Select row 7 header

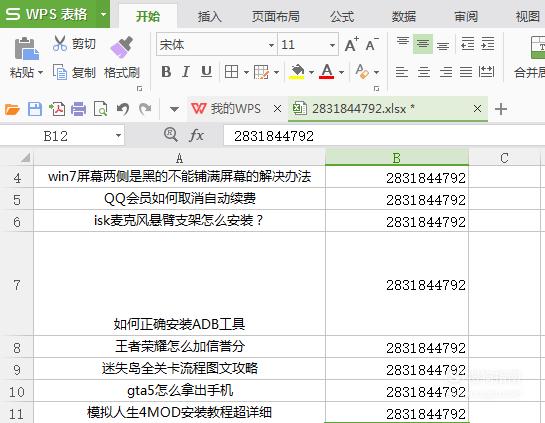17,284
